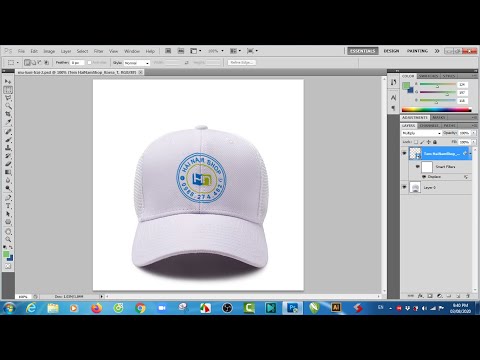Select the Path Selection tool
This screenshot has height=360, width=480.
point(8,214)
